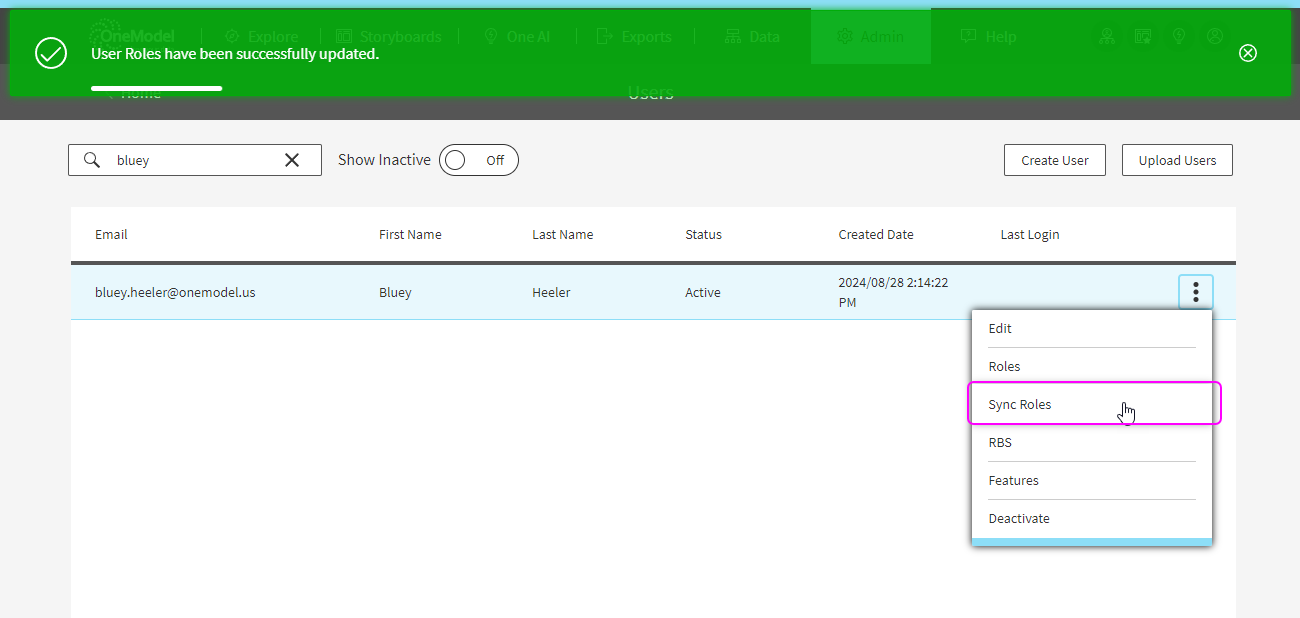Click into the user search field
The width and height of the screenshot is (1300, 618).
pyautogui.click(x=195, y=160)
